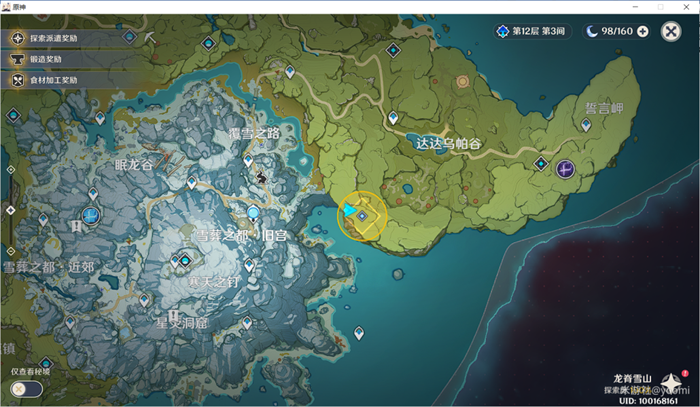Open 龙脊雪山 region selector
This screenshot has height=407, width=700.
tap(632, 379)
